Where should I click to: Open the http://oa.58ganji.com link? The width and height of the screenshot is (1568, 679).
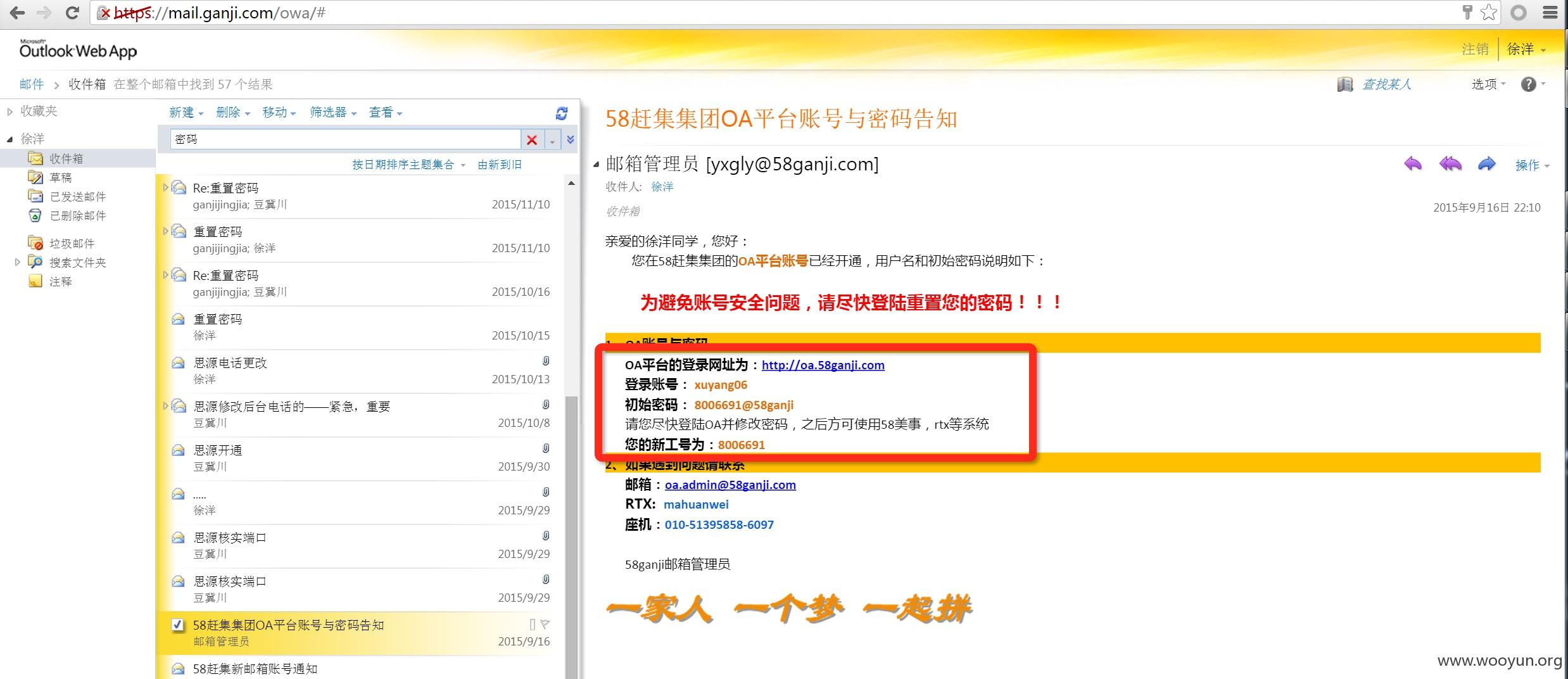[823, 365]
